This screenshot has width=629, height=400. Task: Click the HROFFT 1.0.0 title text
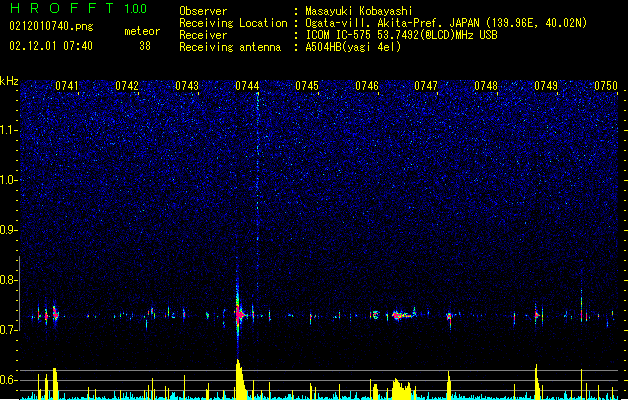click(x=79, y=8)
